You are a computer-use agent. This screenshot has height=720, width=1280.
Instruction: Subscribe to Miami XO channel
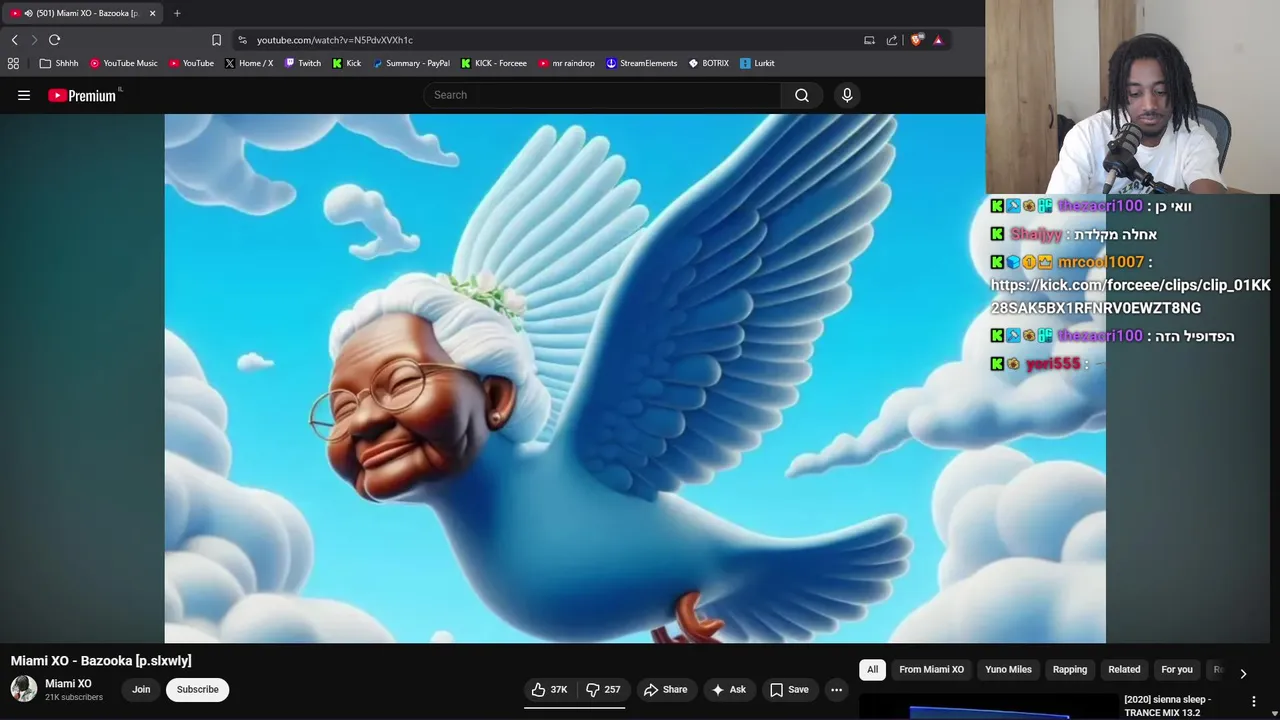[197, 689]
